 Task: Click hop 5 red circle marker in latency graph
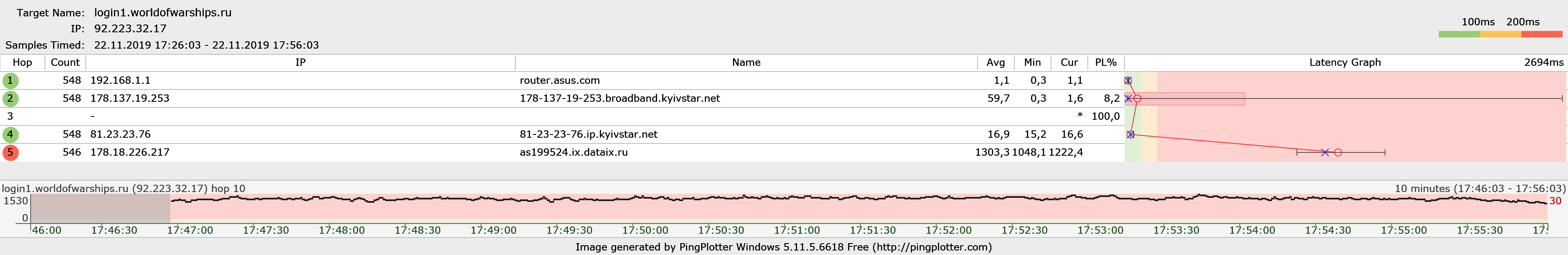pyautogui.click(x=1338, y=153)
